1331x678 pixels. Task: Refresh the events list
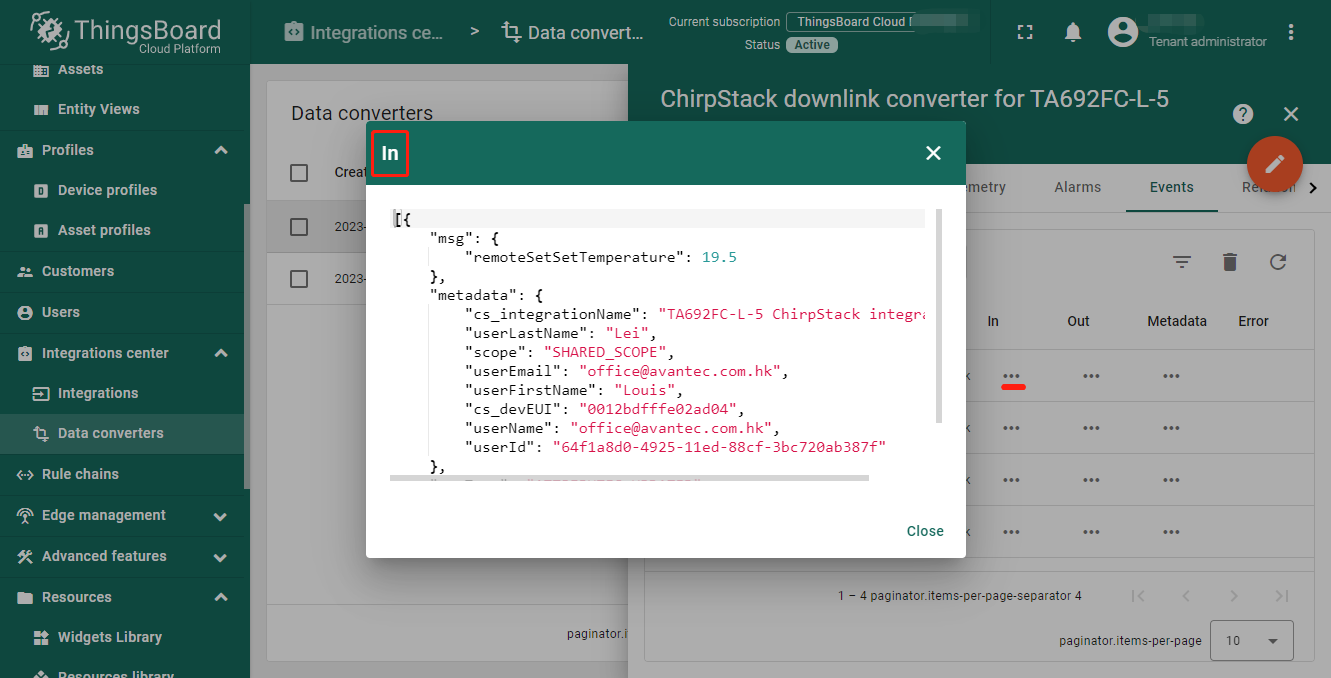click(x=1278, y=262)
